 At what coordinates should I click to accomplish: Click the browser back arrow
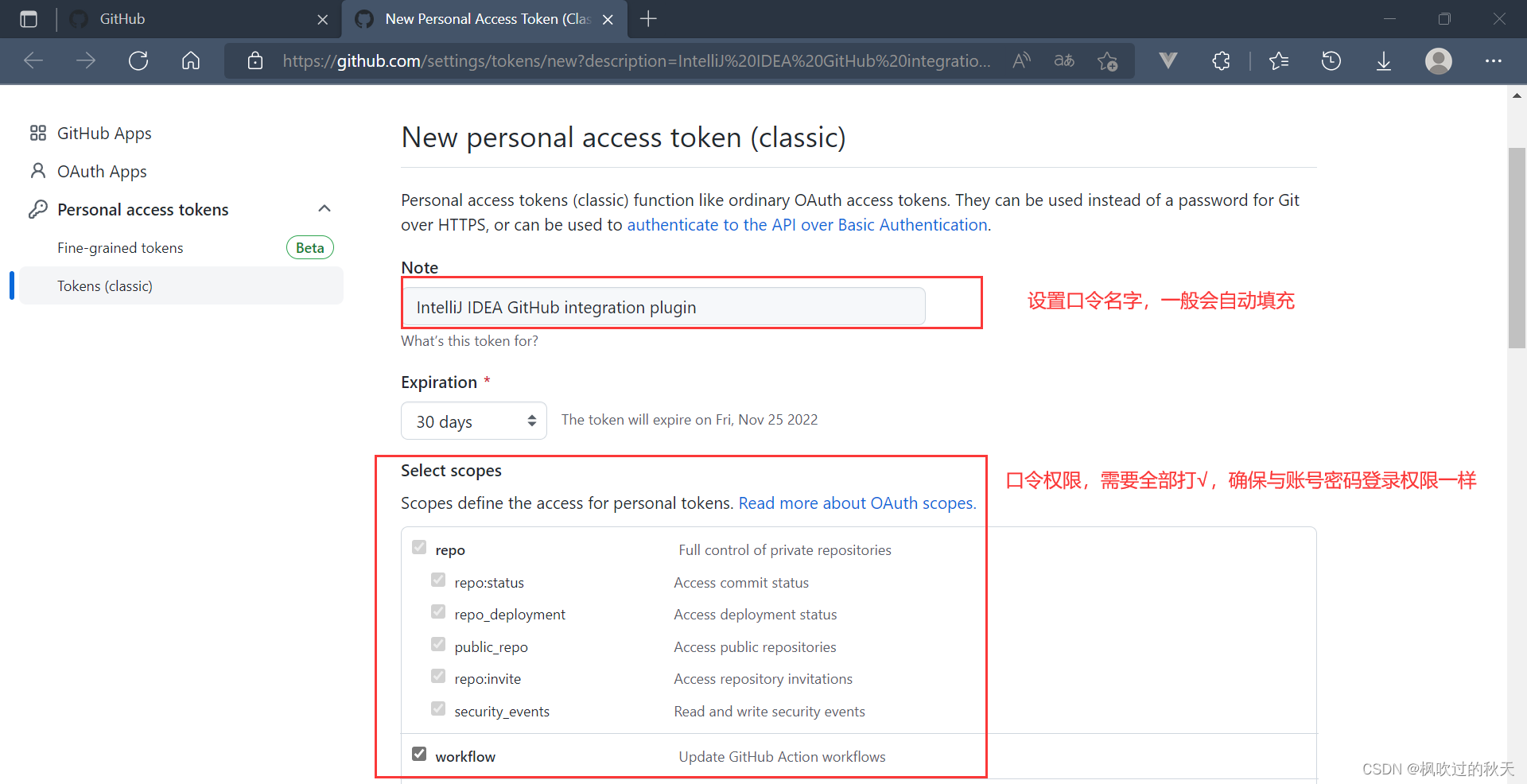[x=33, y=61]
